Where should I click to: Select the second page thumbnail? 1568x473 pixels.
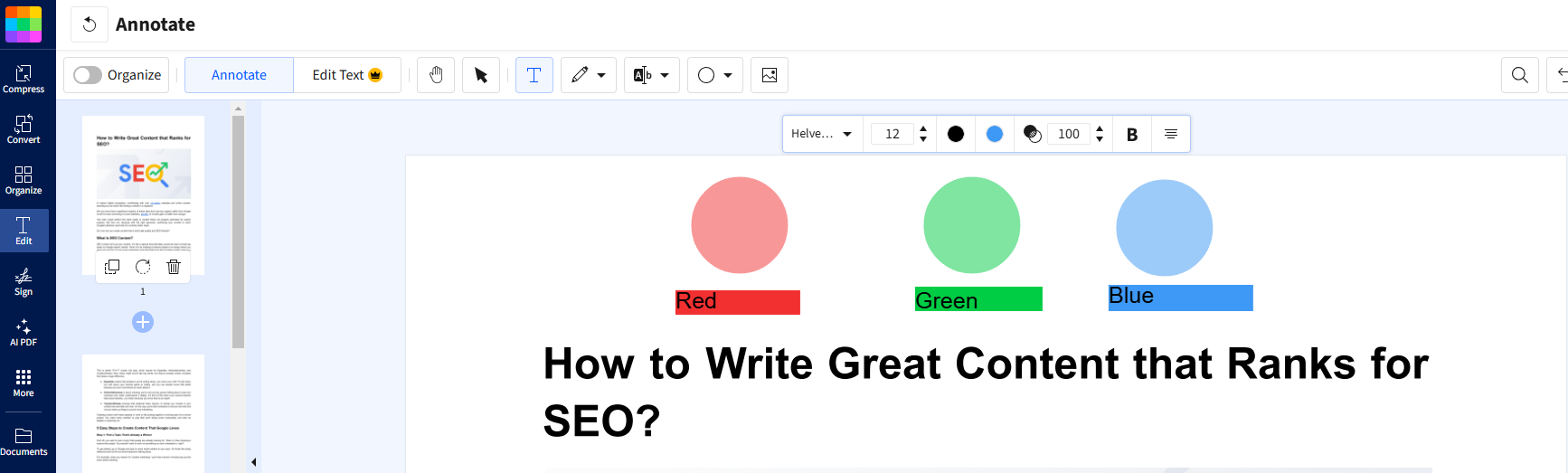[x=144, y=413]
